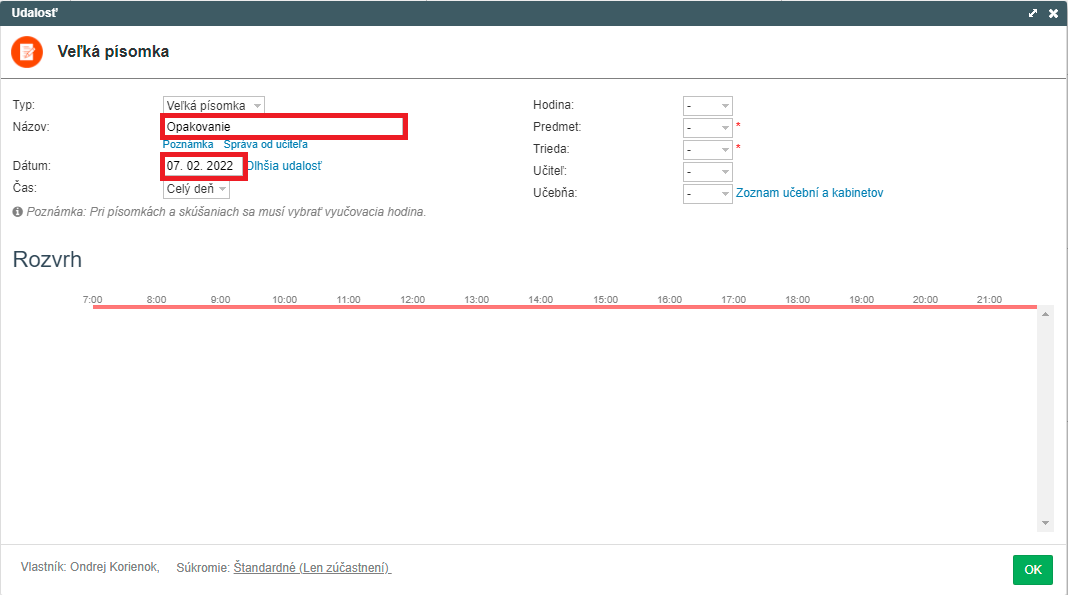Image resolution: width=1068 pixels, height=595 pixels.
Task: Click the info icon before Poznámka note
Action: (x=18, y=212)
